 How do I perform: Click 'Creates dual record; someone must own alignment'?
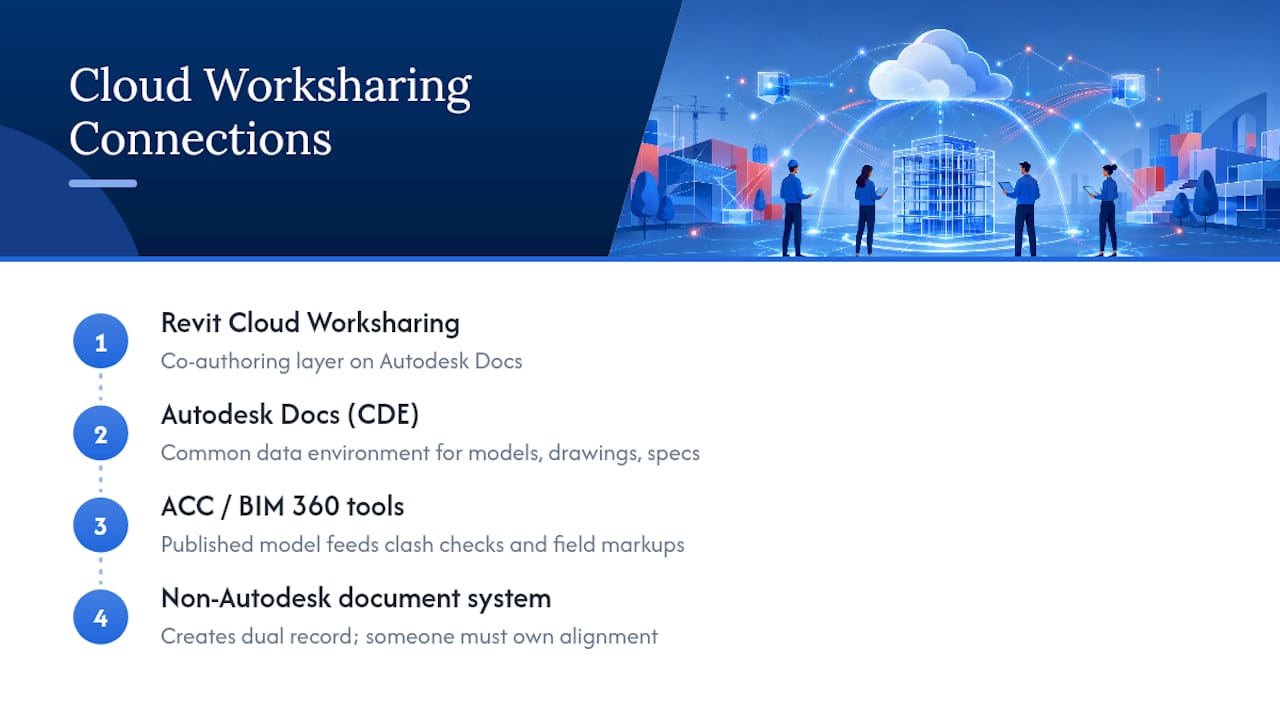click(x=409, y=637)
